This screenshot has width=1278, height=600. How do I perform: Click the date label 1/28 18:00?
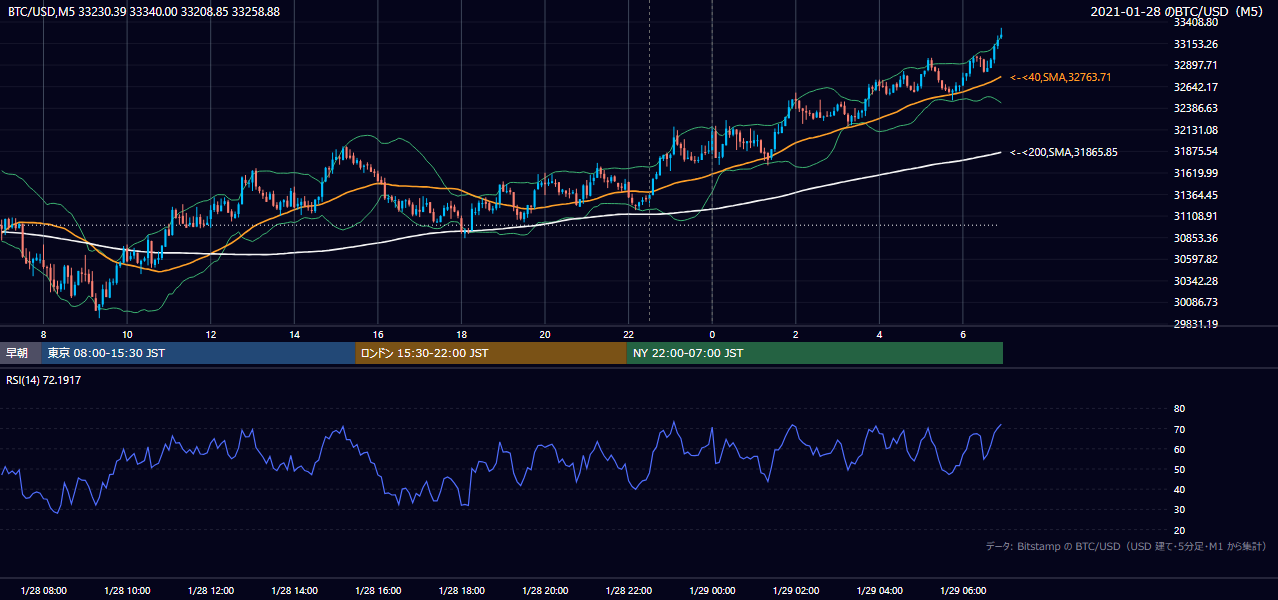[461, 591]
